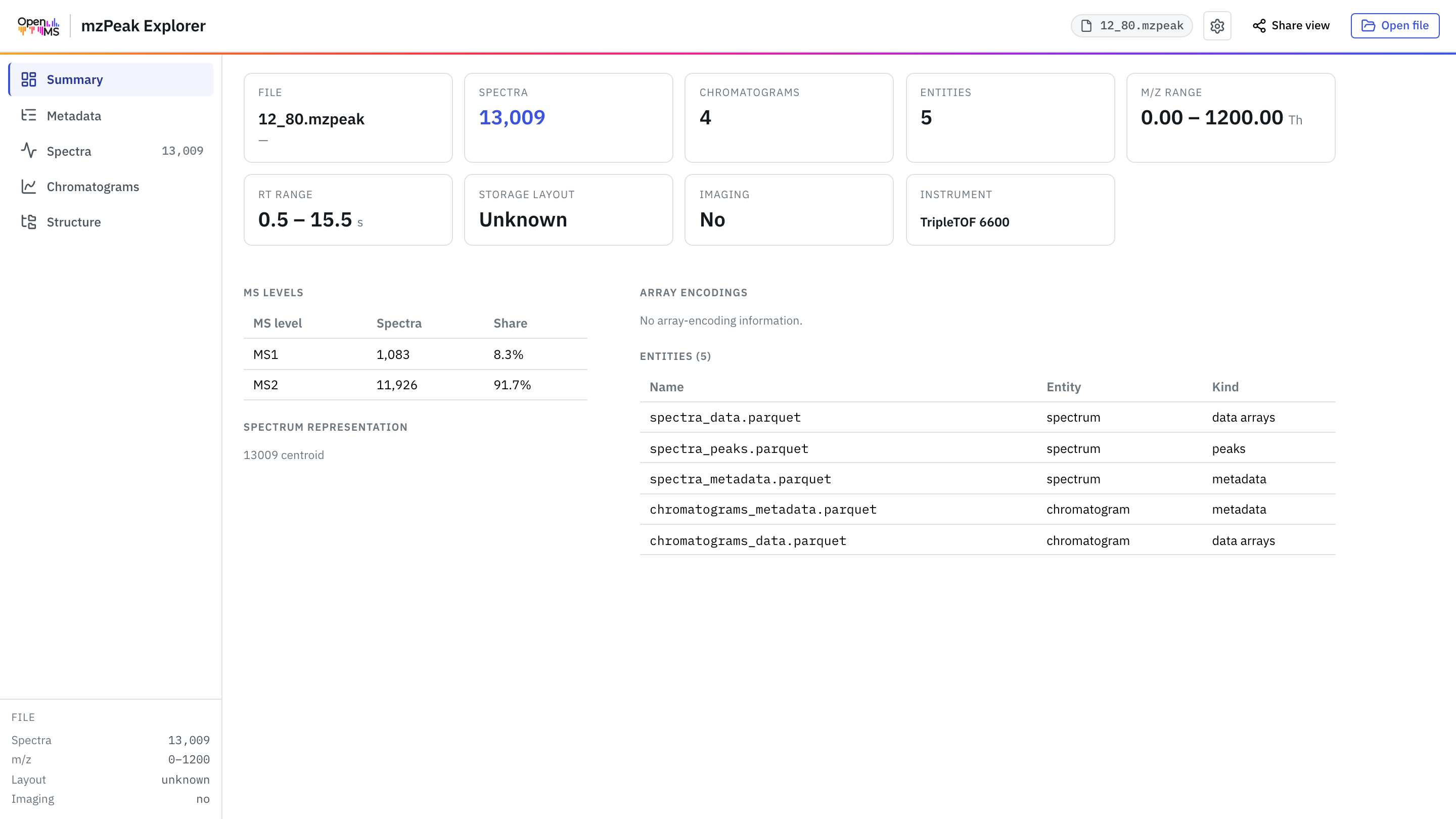Click the 13,009 spectra count link
The width and height of the screenshot is (1456, 819).
[x=512, y=118]
